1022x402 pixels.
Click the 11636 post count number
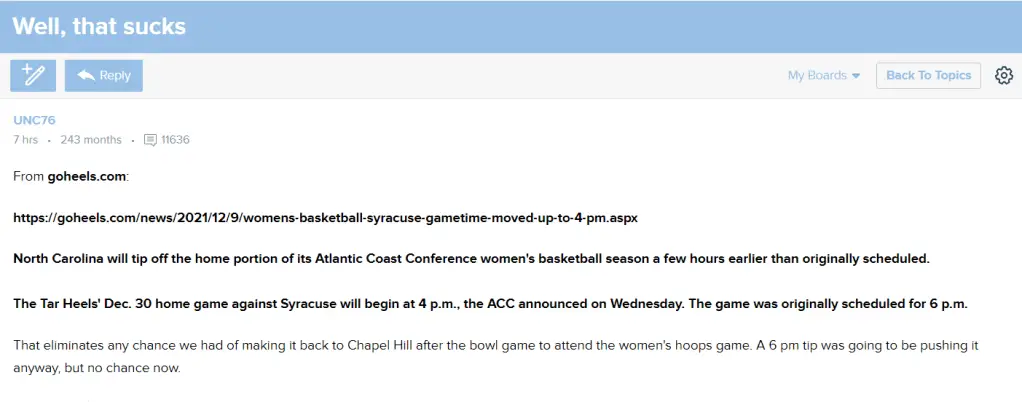[x=175, y=140]
